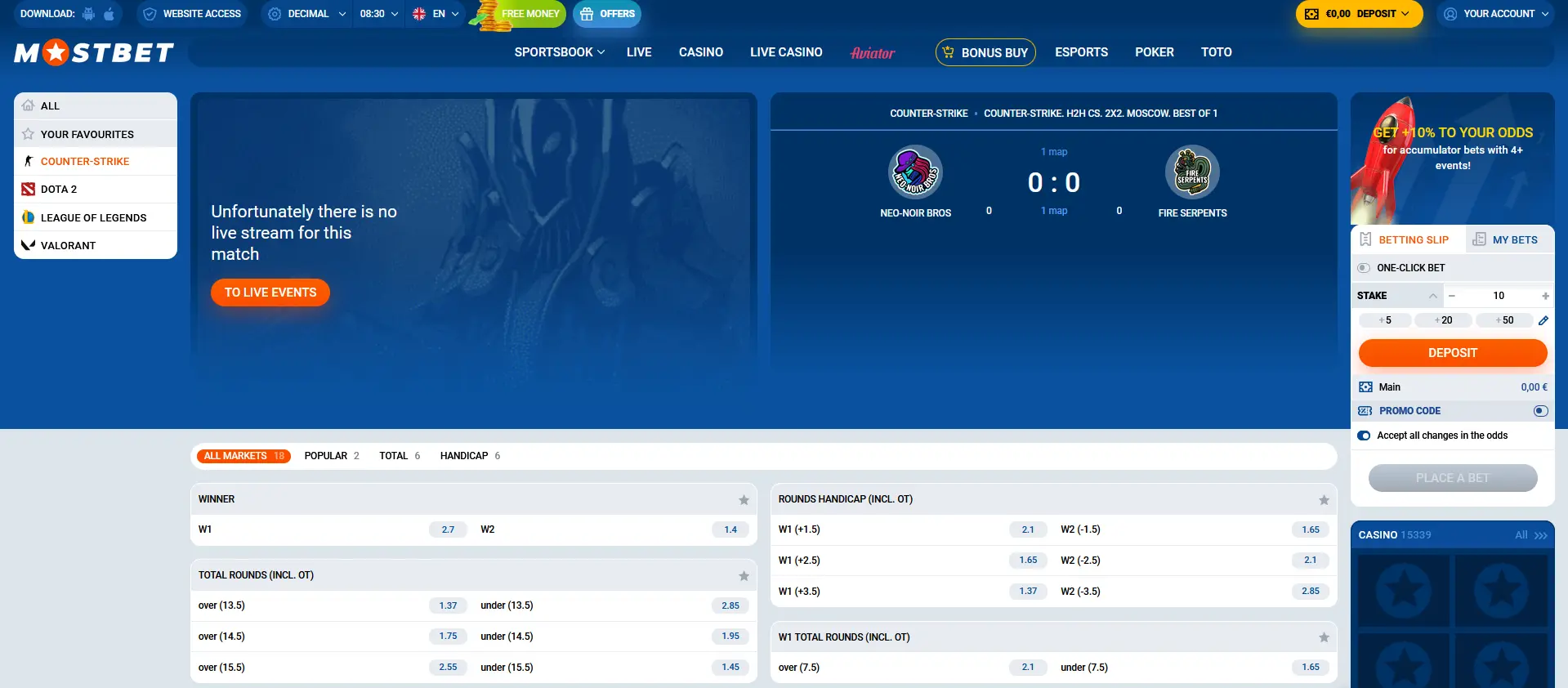Click Counter-Strike breadcrumb link
The height and width of the screenshot is (688, 1568).
928,114
